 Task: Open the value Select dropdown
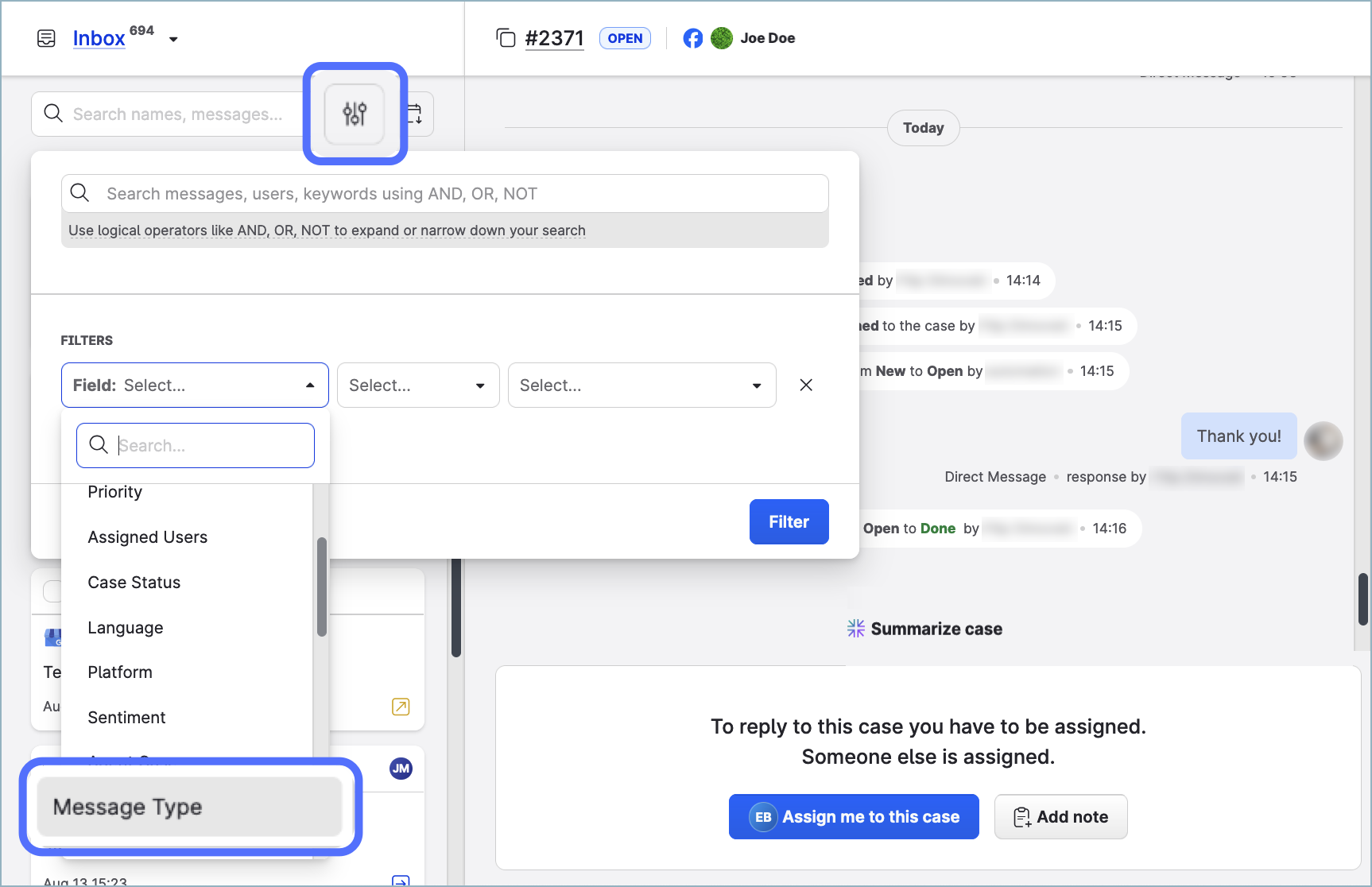(641, 385)
